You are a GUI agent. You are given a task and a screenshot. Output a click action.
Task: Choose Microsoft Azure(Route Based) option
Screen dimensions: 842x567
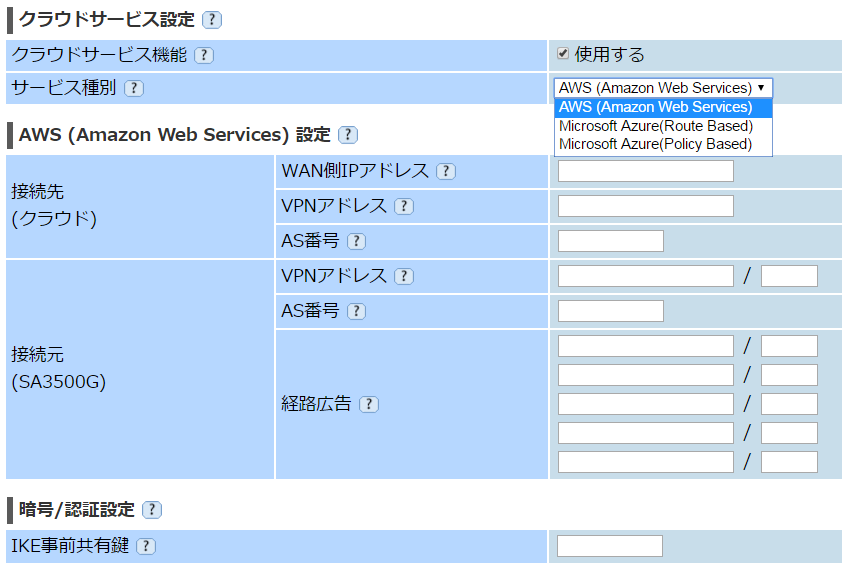tap(663, 126)
